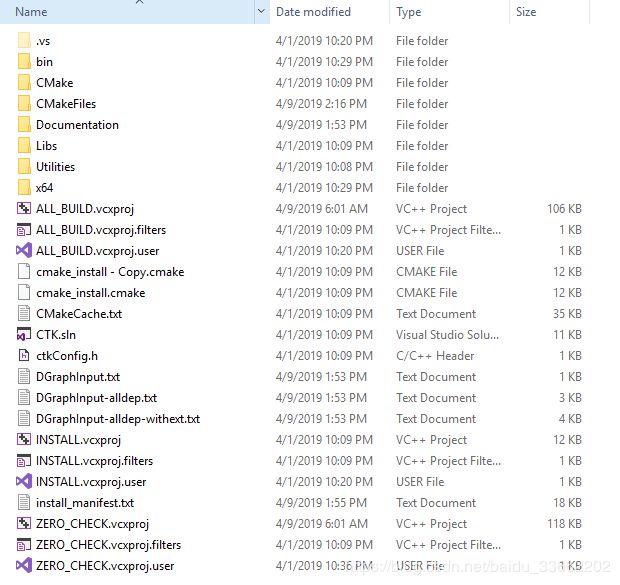Click the .vs folder icon

click(x=24, y=41)
